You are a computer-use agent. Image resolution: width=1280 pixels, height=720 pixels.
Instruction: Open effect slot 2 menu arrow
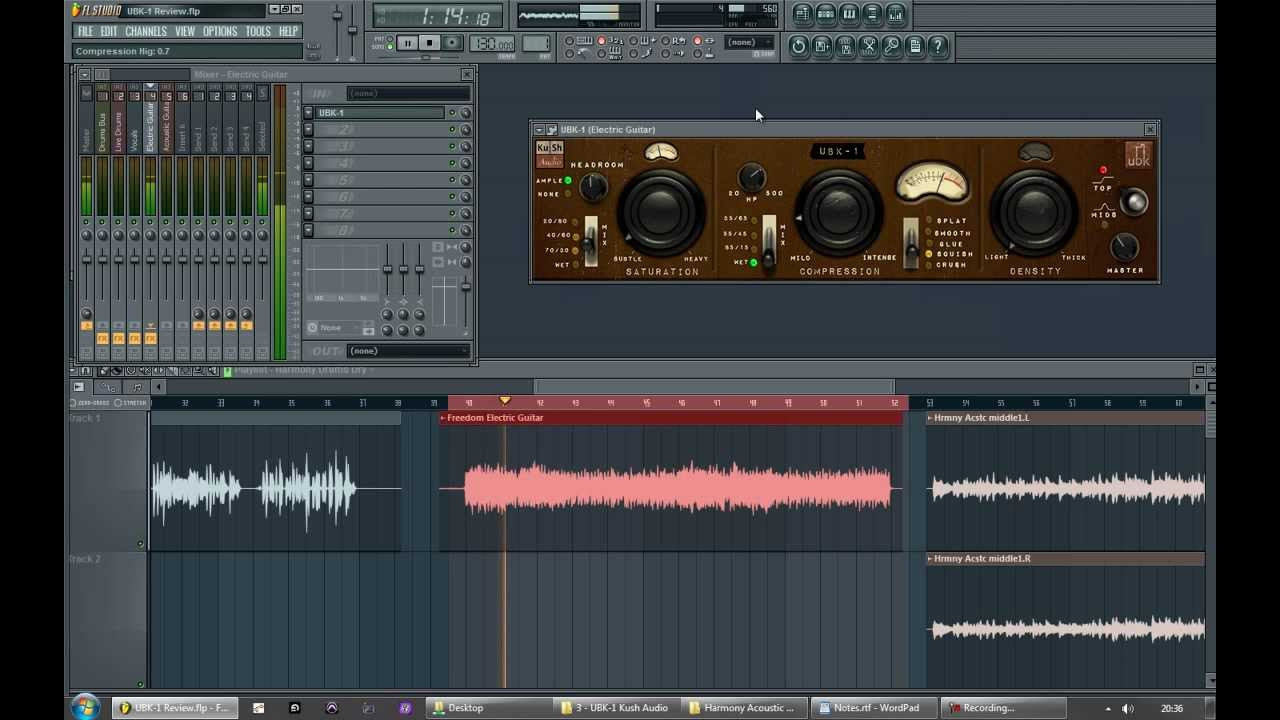pos(308,130)
